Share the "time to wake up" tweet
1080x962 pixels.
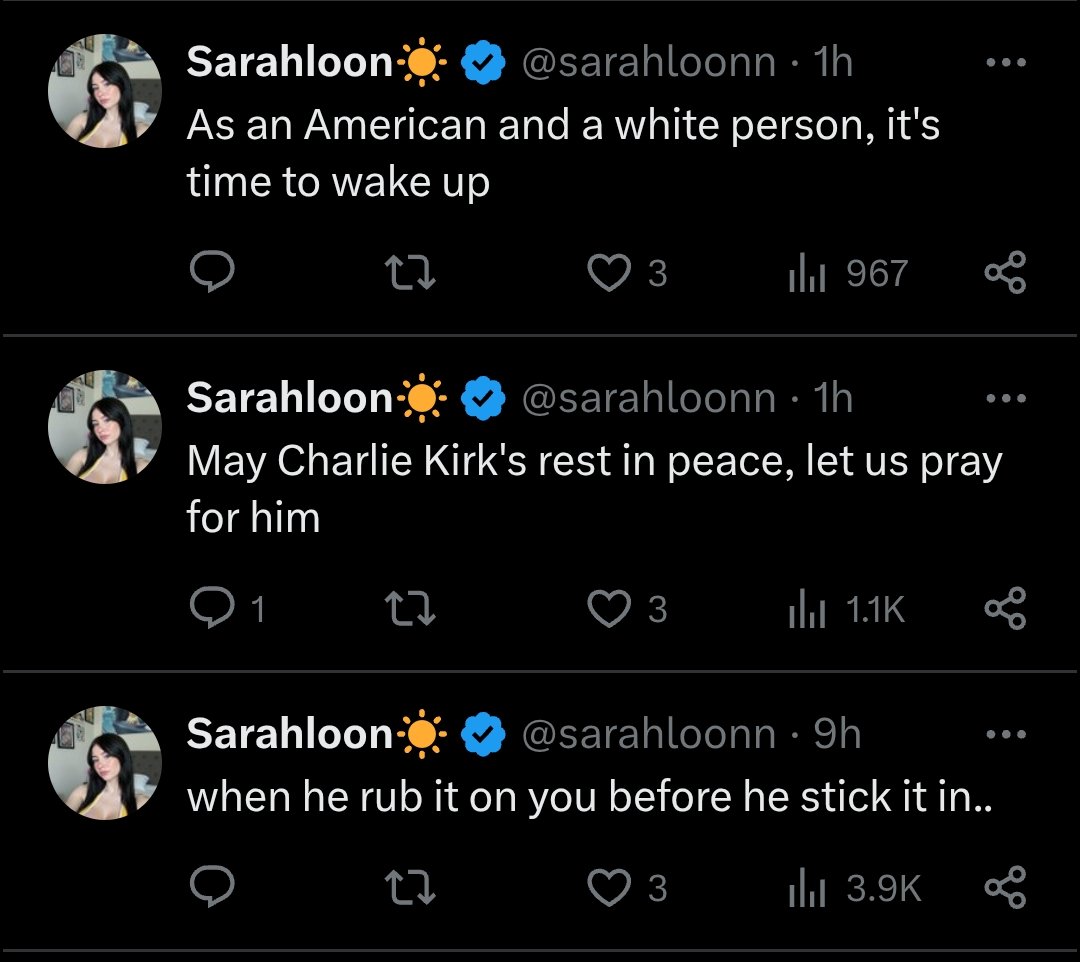1006,273
